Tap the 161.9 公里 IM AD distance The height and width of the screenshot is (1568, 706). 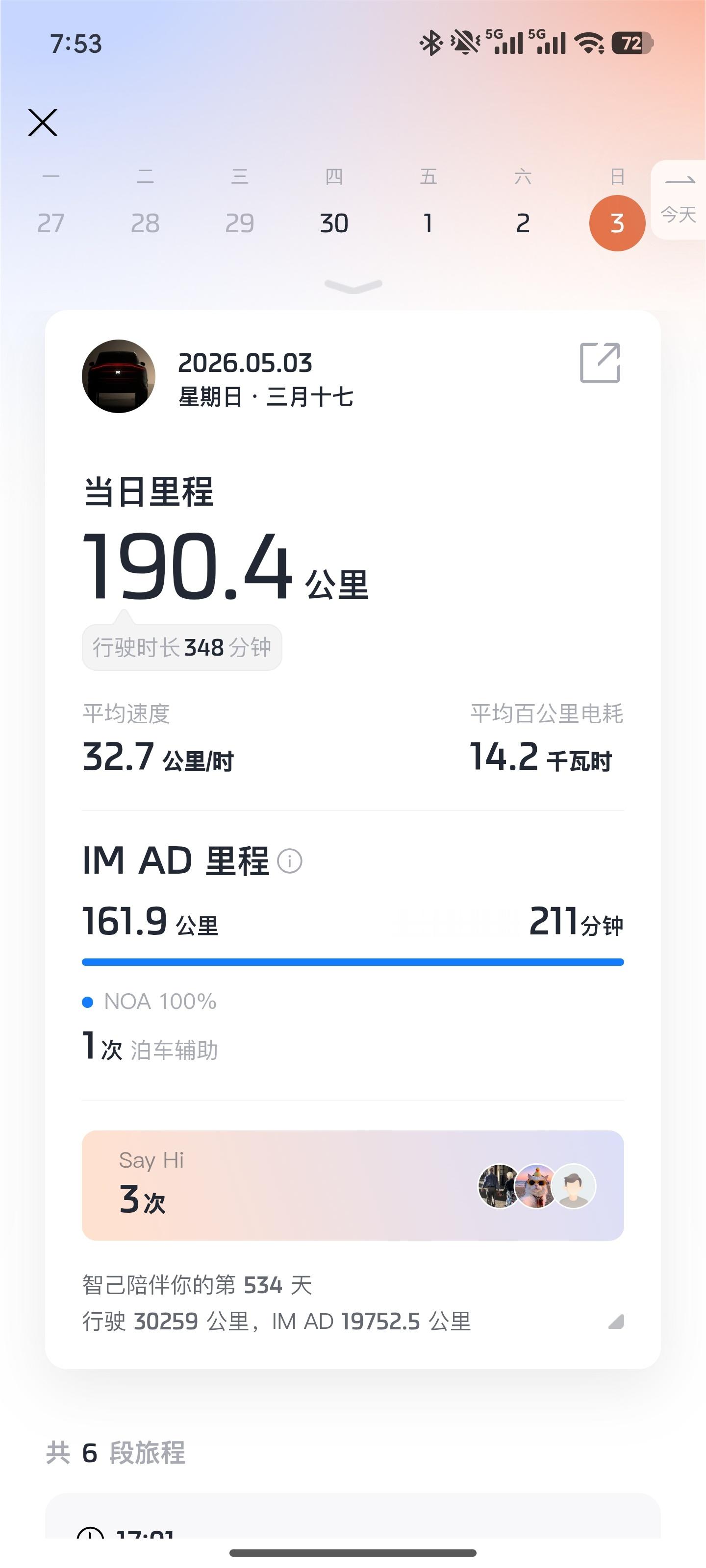(x=150, y=921)
